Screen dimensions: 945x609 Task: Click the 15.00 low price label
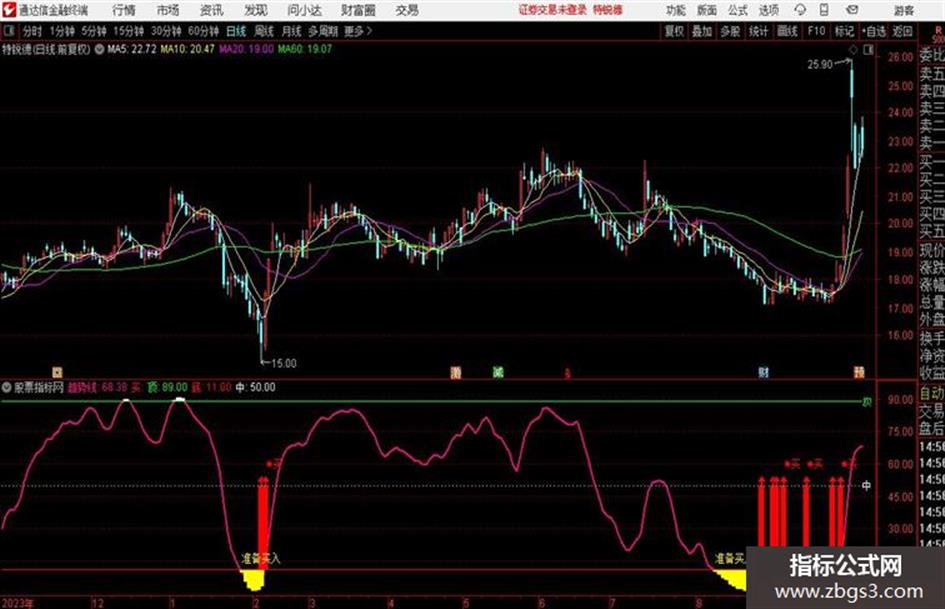click(x=283, y=363)
